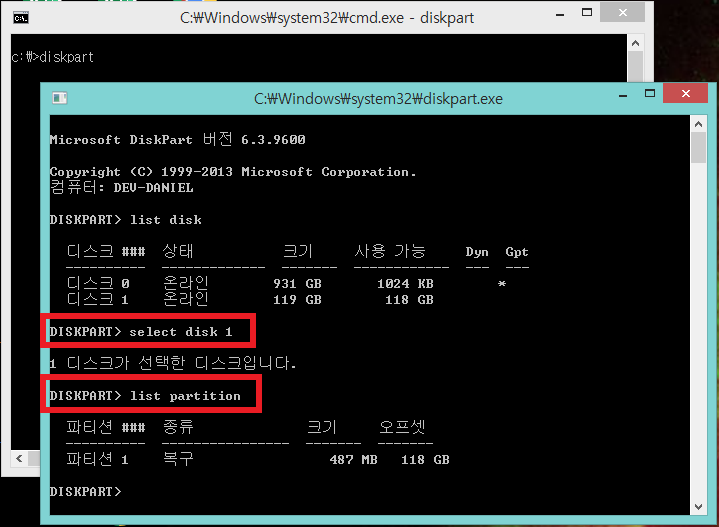Click the diskpart.exe window system icon
The height and width of the screenshot is (527, 719).
click(x=60, y=98)
